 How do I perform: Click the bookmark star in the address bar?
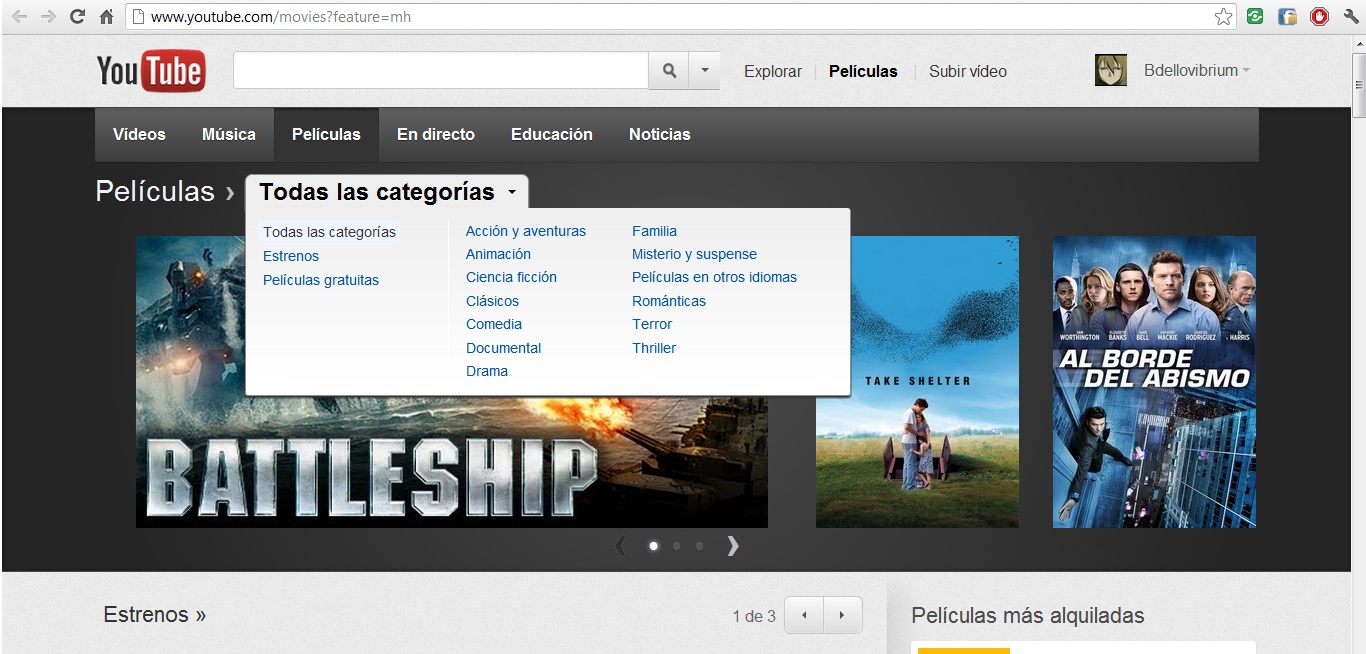coord(1222,16)
